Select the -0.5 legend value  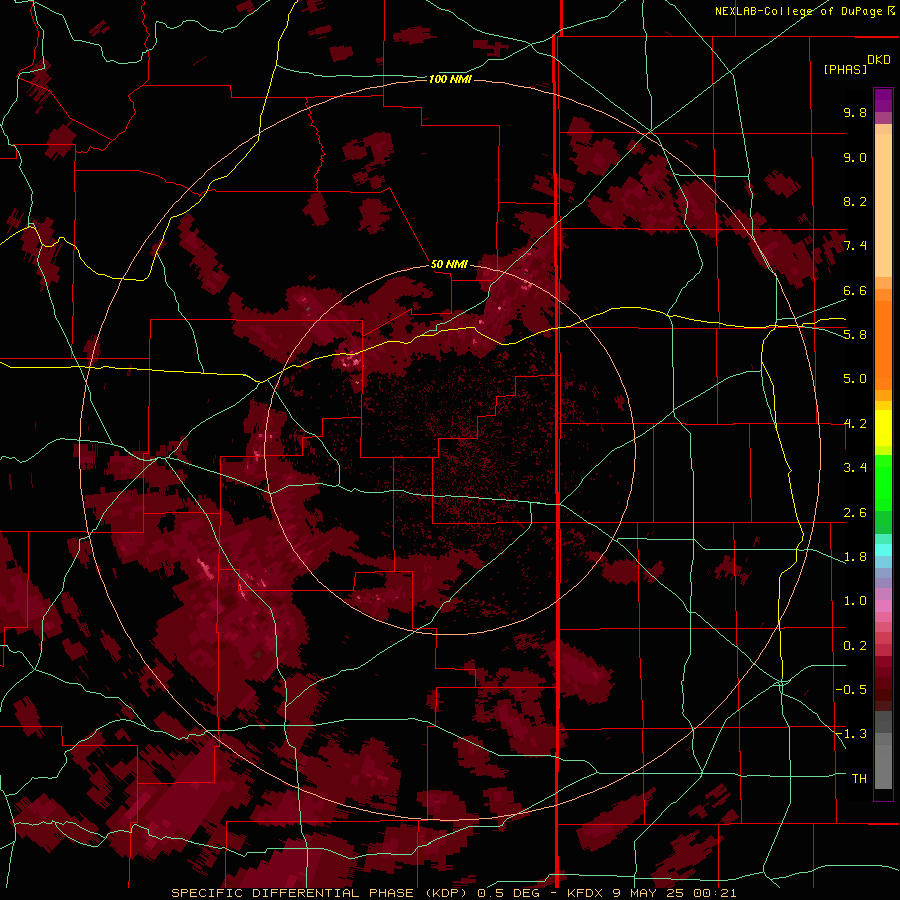click(851, 690)
